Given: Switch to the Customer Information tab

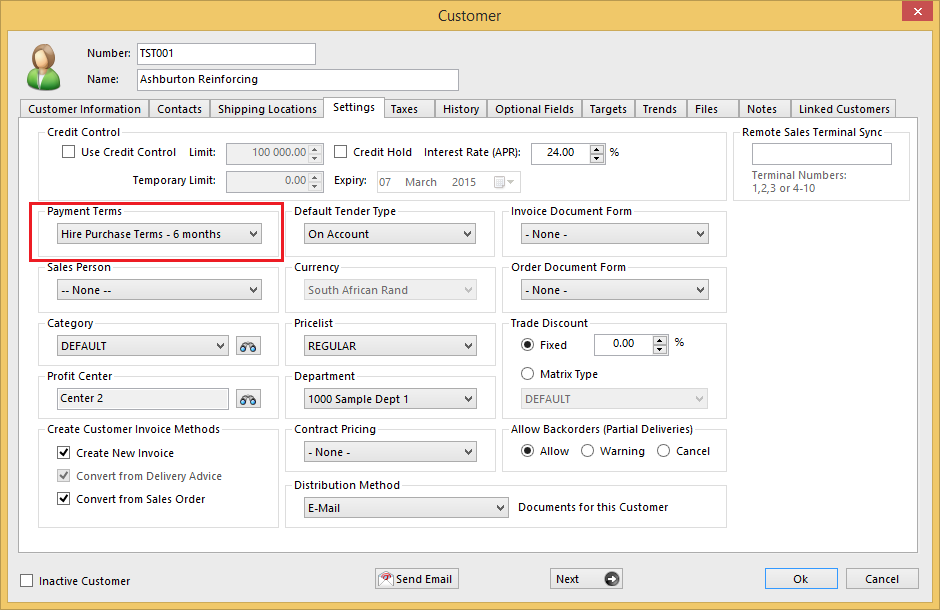Looking at the screenshot, I should click(x=84, y=109).
